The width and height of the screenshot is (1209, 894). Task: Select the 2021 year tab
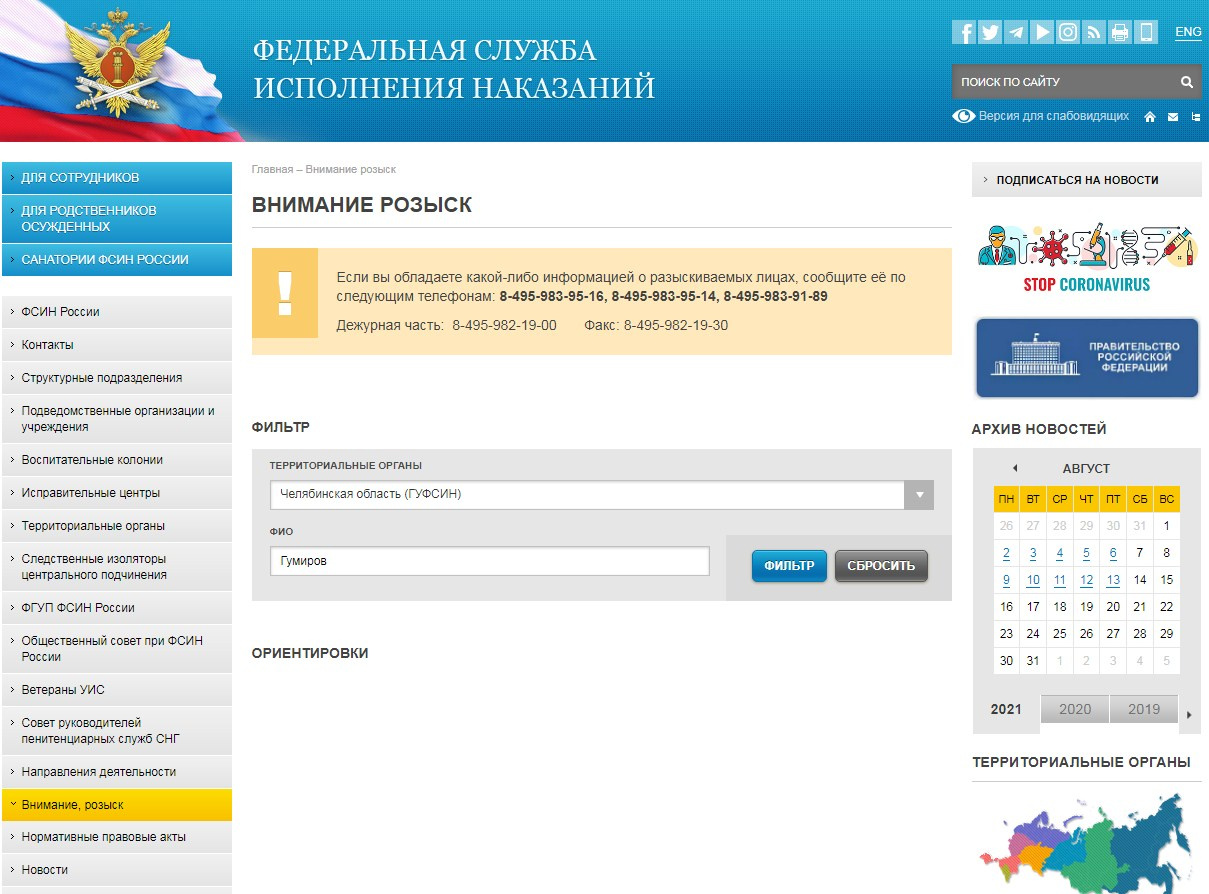coord(1006,709)
